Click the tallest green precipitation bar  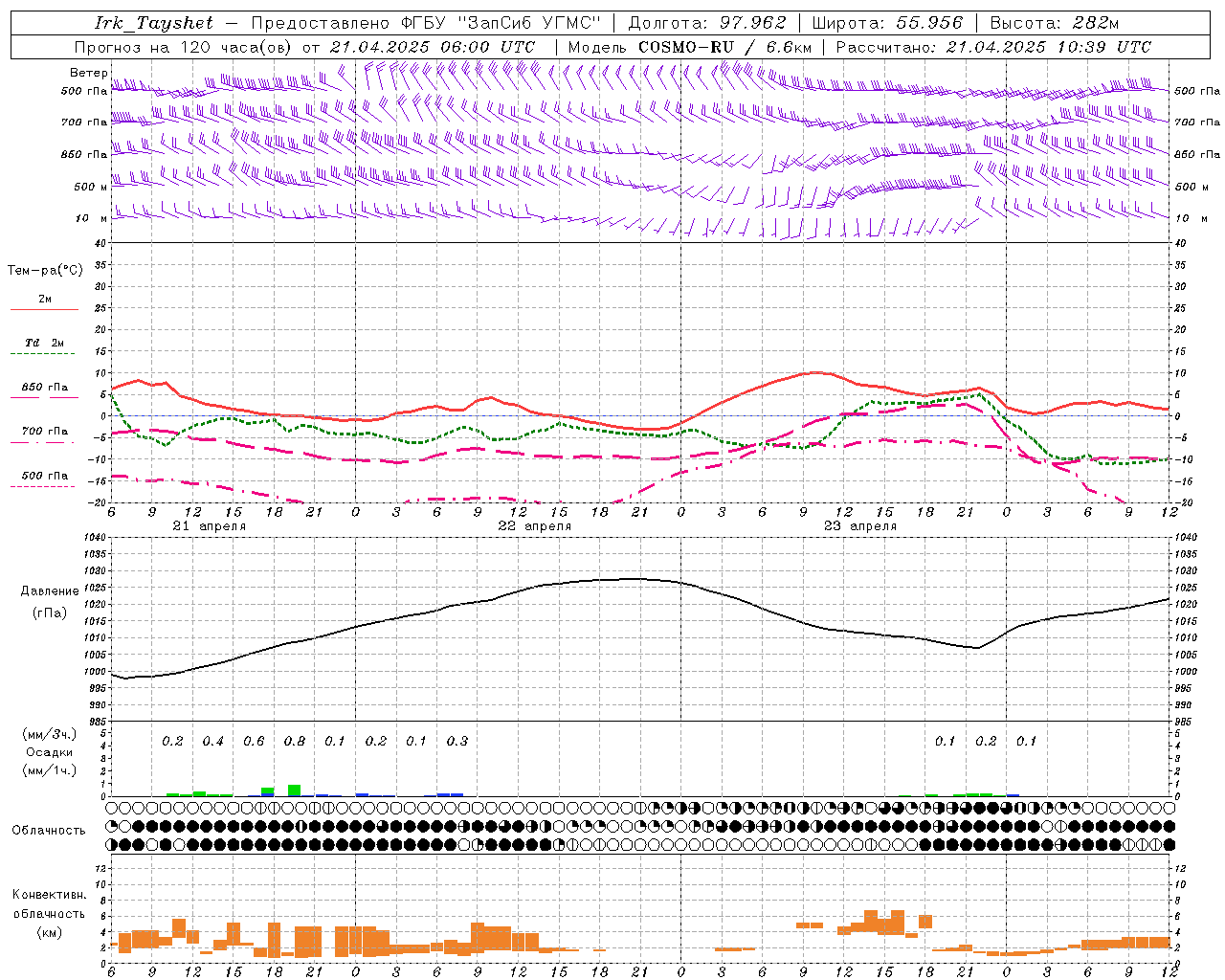coord(295,791)
